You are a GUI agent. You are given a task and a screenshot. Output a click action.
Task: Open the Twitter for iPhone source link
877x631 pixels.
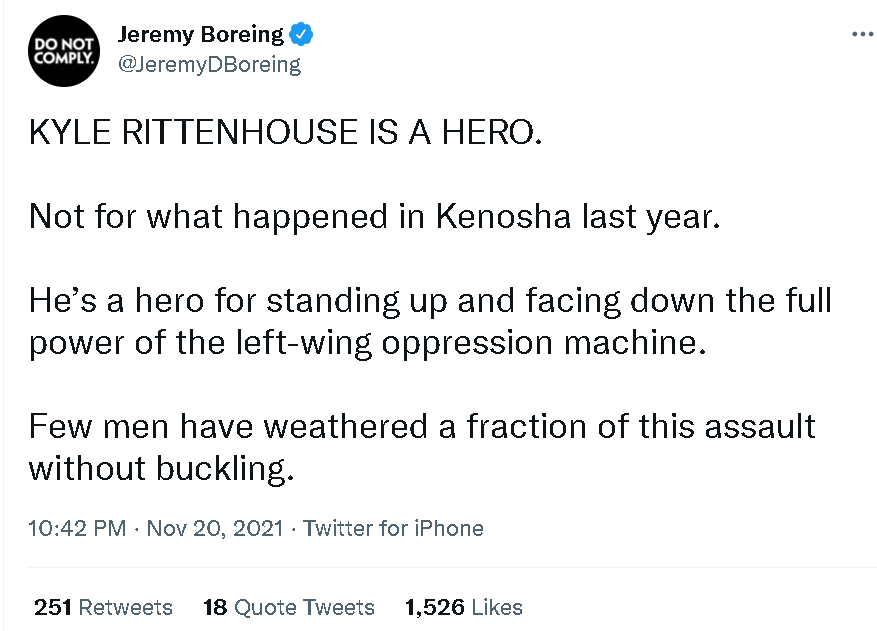(393, 528)
